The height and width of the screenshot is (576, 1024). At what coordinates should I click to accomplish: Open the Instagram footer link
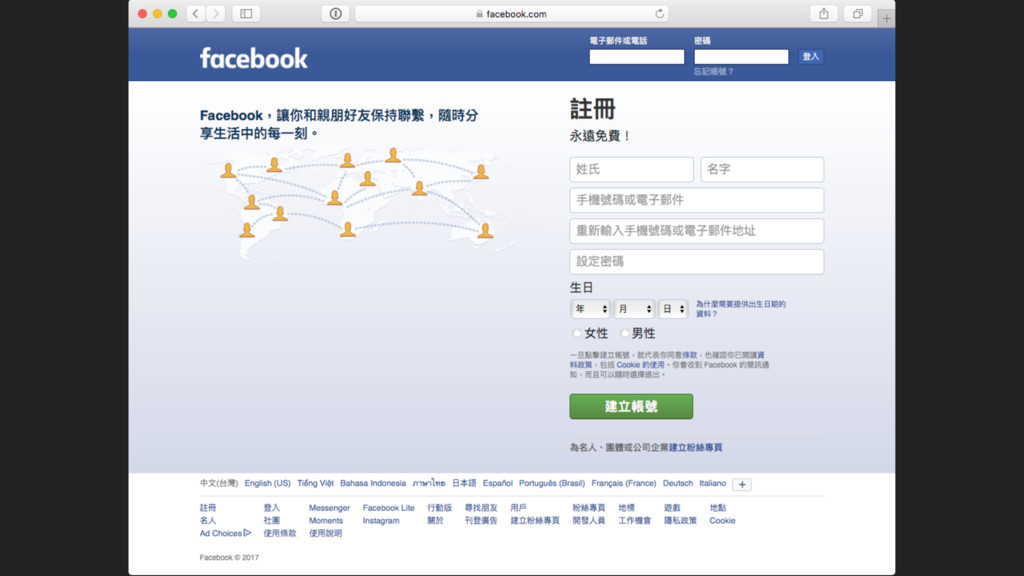[381, 520]
